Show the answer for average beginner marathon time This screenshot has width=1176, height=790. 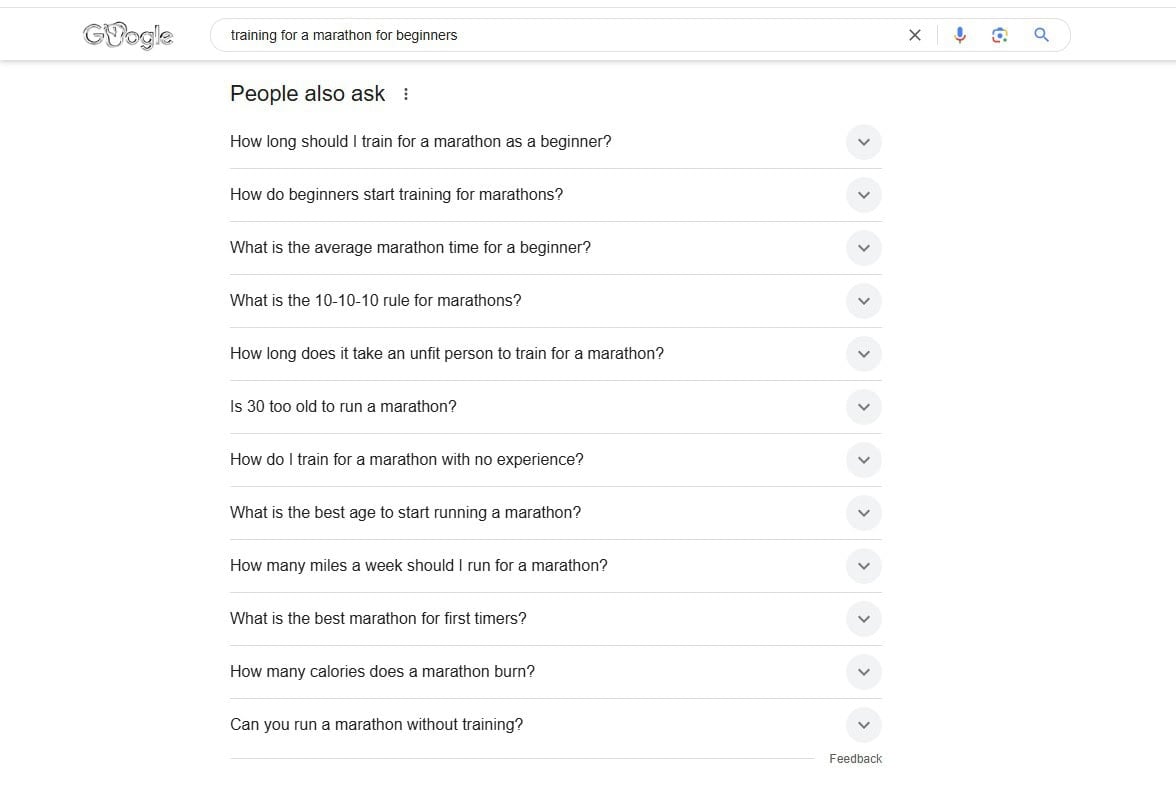(863, 247)
